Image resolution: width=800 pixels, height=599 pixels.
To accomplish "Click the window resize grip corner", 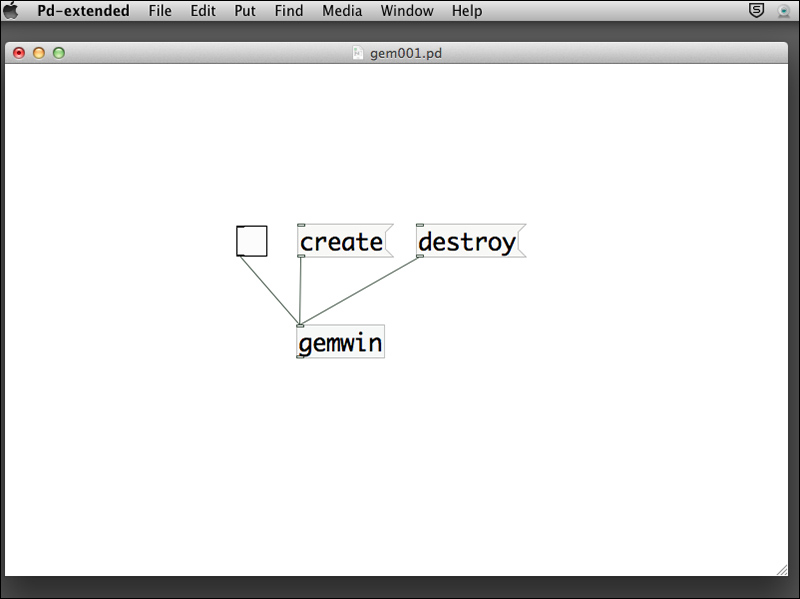I will tap(782, 570).
